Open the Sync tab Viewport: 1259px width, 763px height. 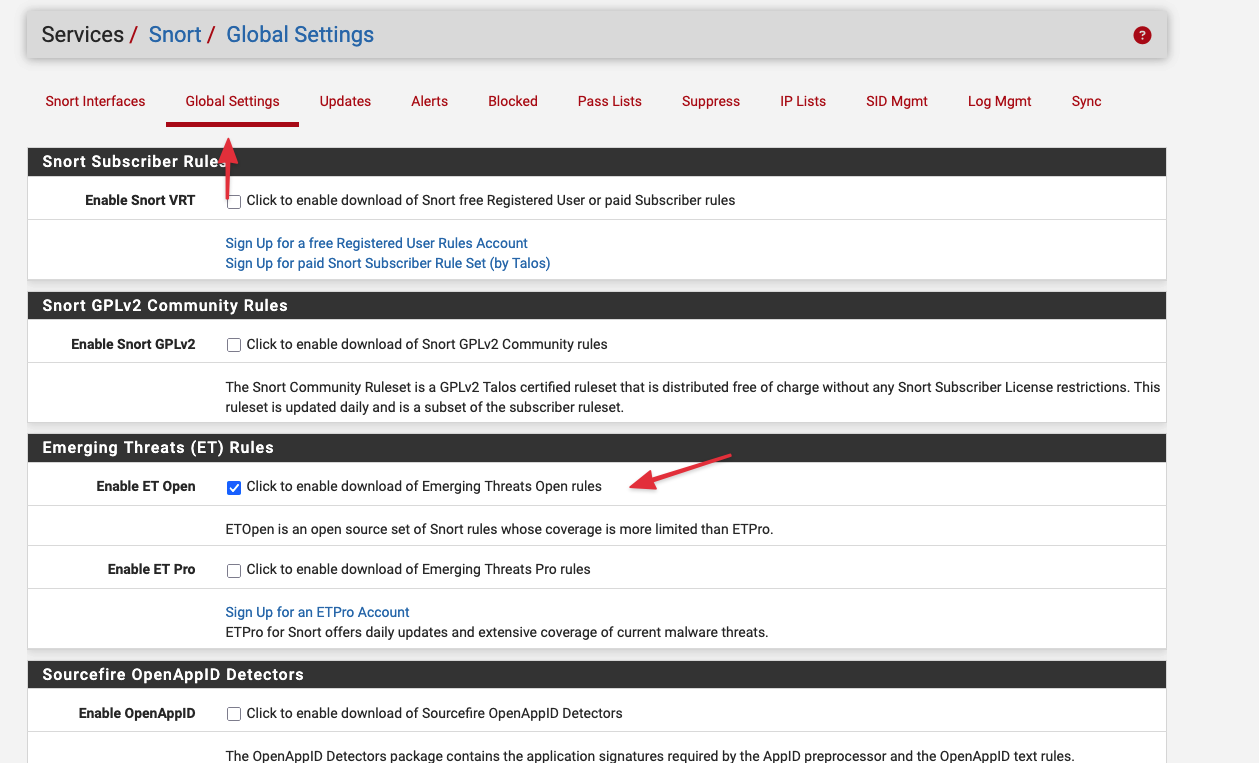click(x=1086, y=101)
